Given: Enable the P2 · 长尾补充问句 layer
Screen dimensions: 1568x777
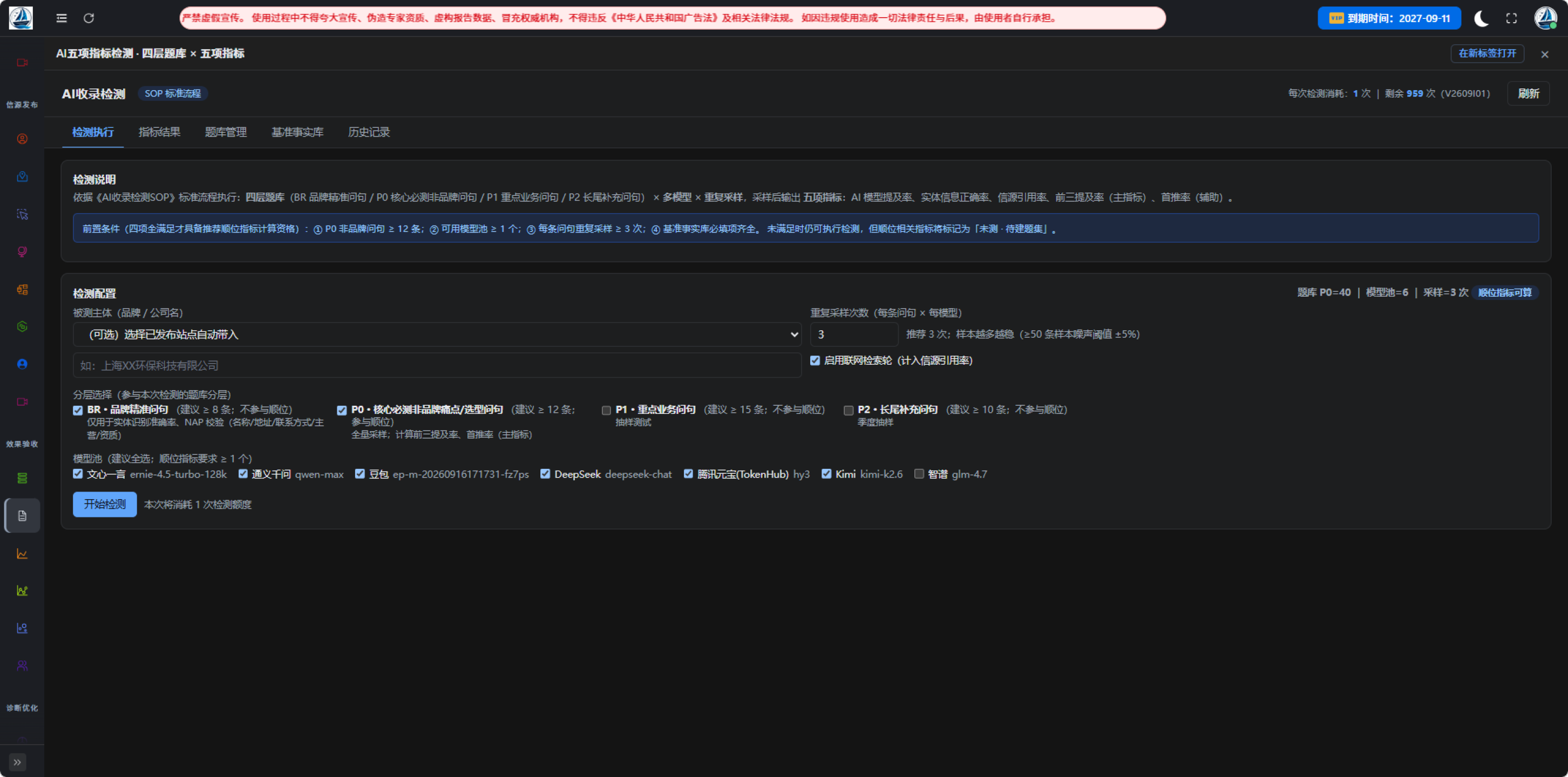Looking at the screenshot, I should click(x=849, y=410).
